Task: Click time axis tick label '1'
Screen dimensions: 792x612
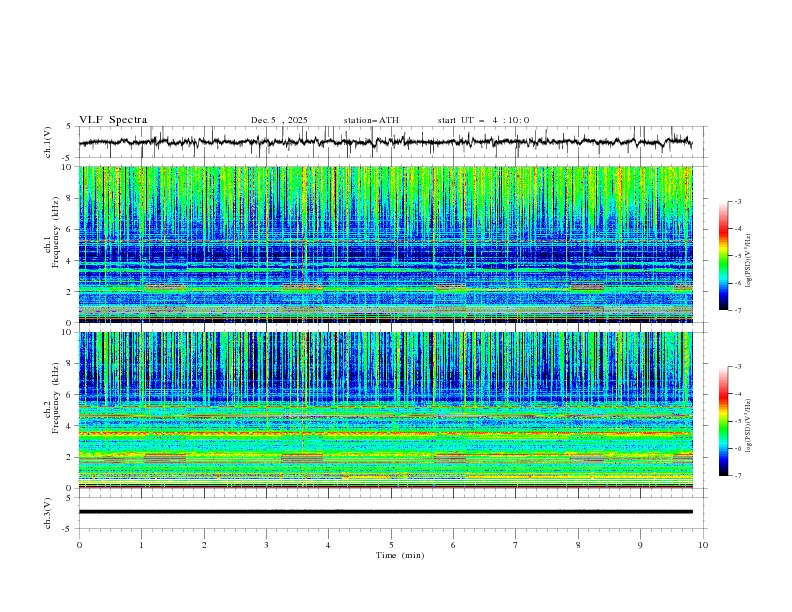Action: coord(142,545)
